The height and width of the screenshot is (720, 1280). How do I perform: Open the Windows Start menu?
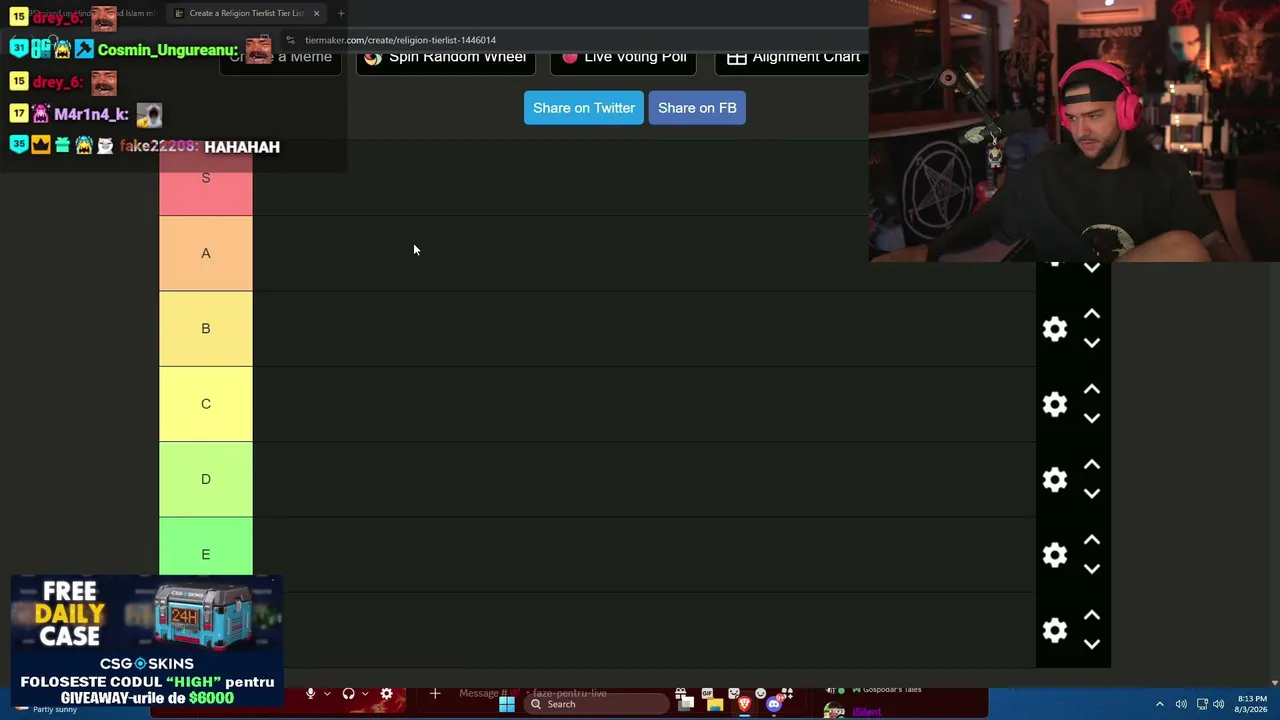[x=507, y=704]
